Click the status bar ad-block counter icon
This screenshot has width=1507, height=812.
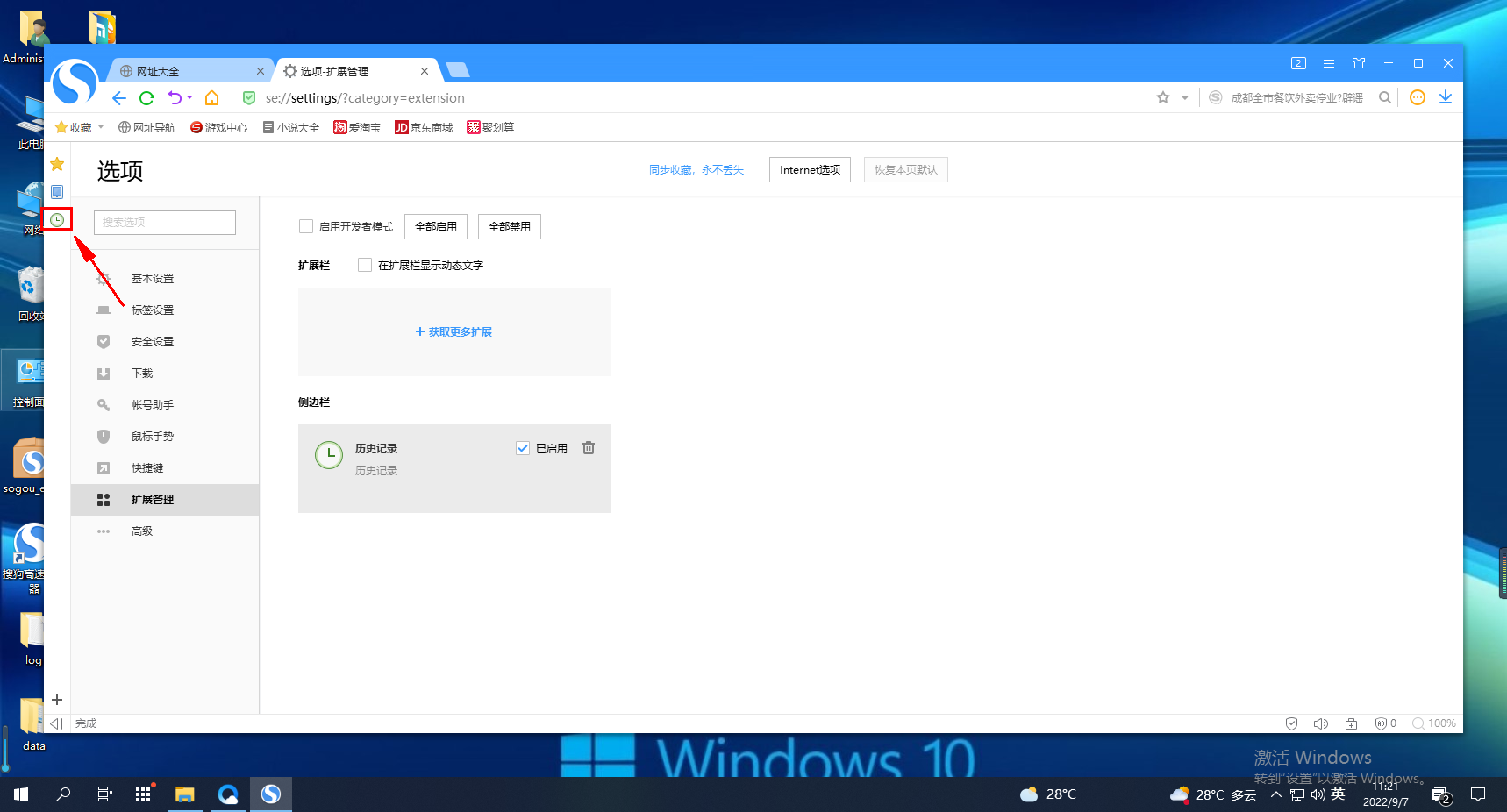tap(1386, 723)
